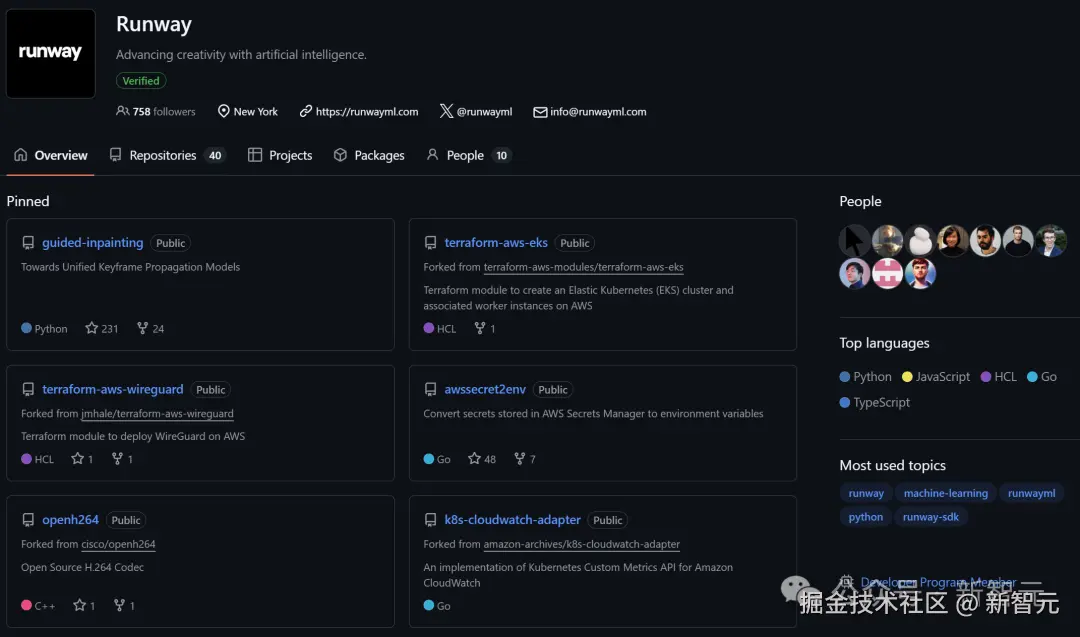
Task: Click the New York location pin icon
Action: click(223, 111)
